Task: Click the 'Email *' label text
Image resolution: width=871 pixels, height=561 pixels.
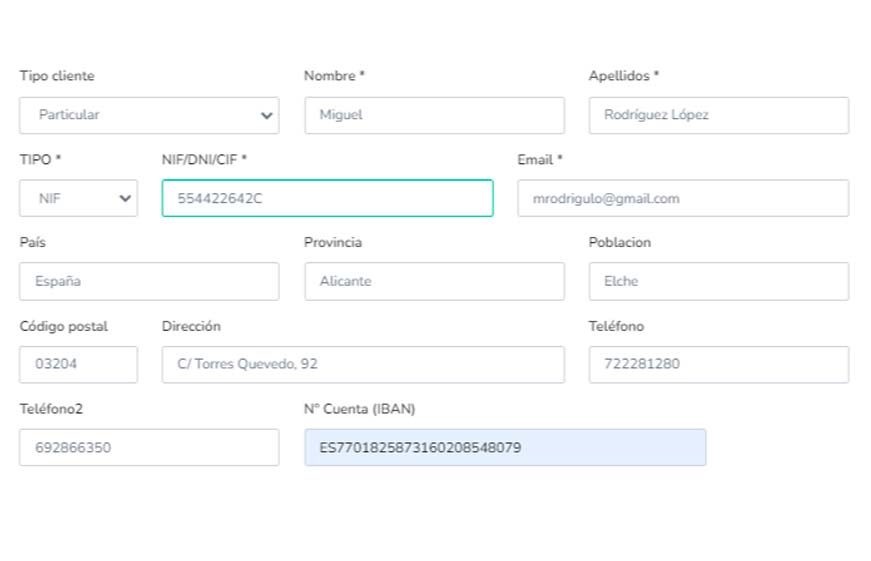Action: [x=539, y=160]
